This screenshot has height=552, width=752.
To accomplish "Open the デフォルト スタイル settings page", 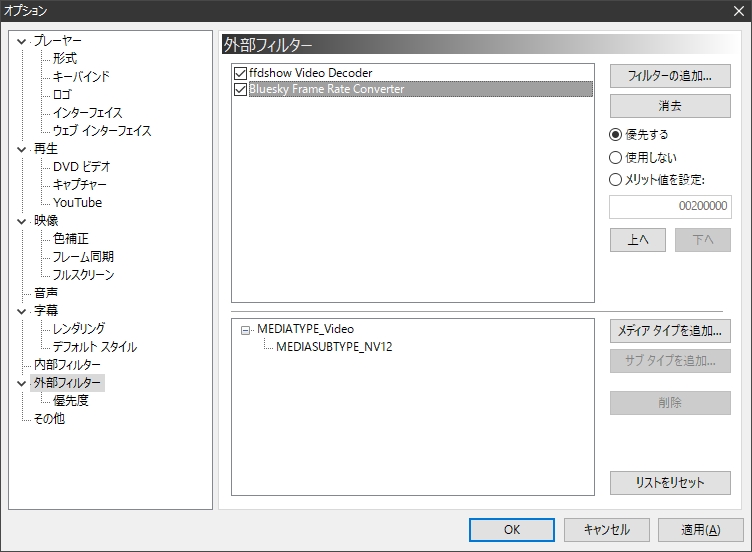I will [x=95, y=347].
